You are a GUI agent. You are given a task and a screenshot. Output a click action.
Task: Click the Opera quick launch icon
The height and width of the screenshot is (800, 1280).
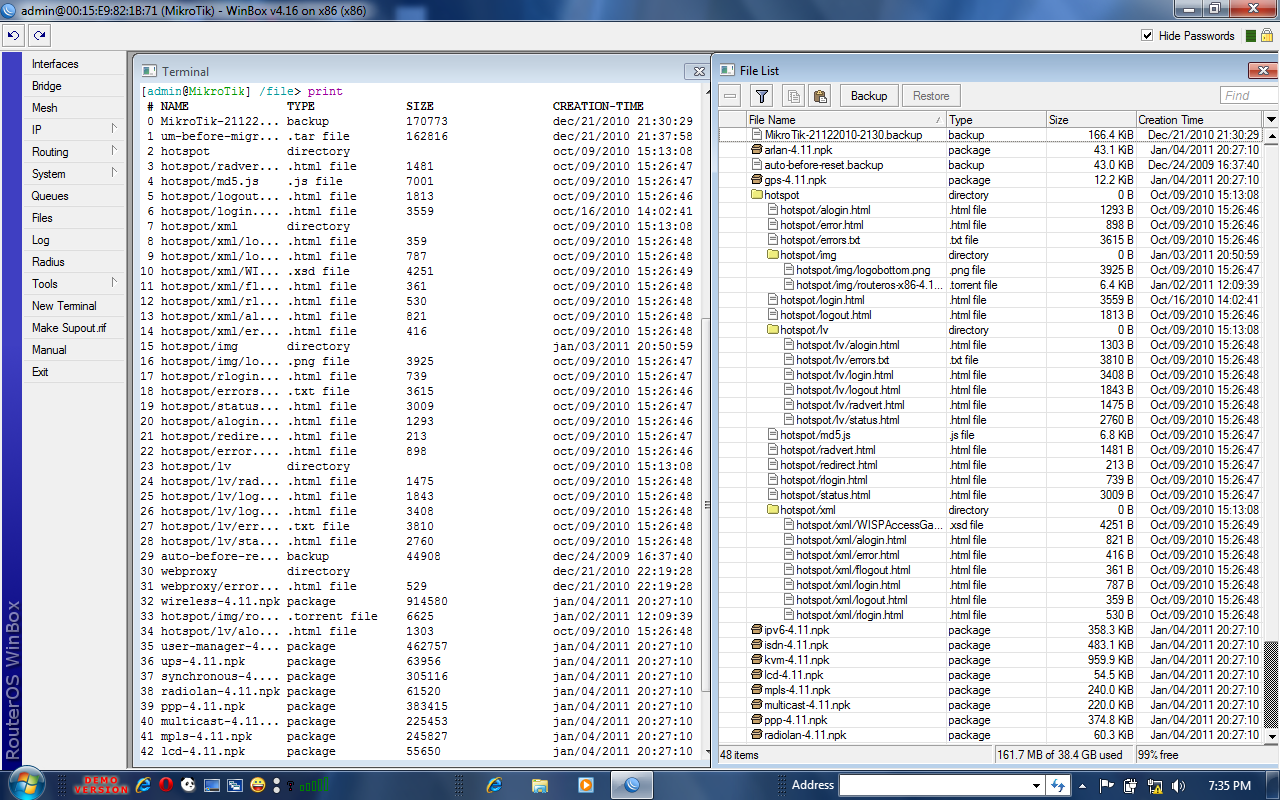165,785
